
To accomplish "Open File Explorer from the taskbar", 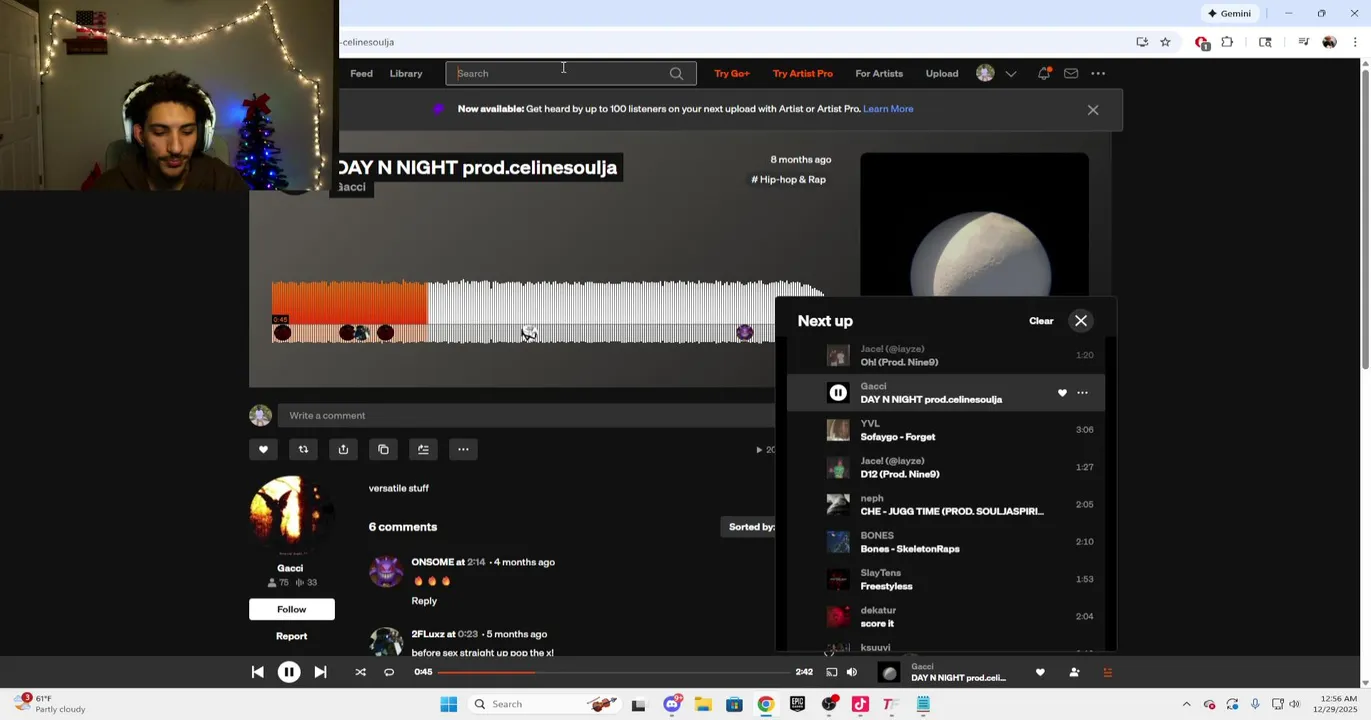I will click(x=703, y=704).
